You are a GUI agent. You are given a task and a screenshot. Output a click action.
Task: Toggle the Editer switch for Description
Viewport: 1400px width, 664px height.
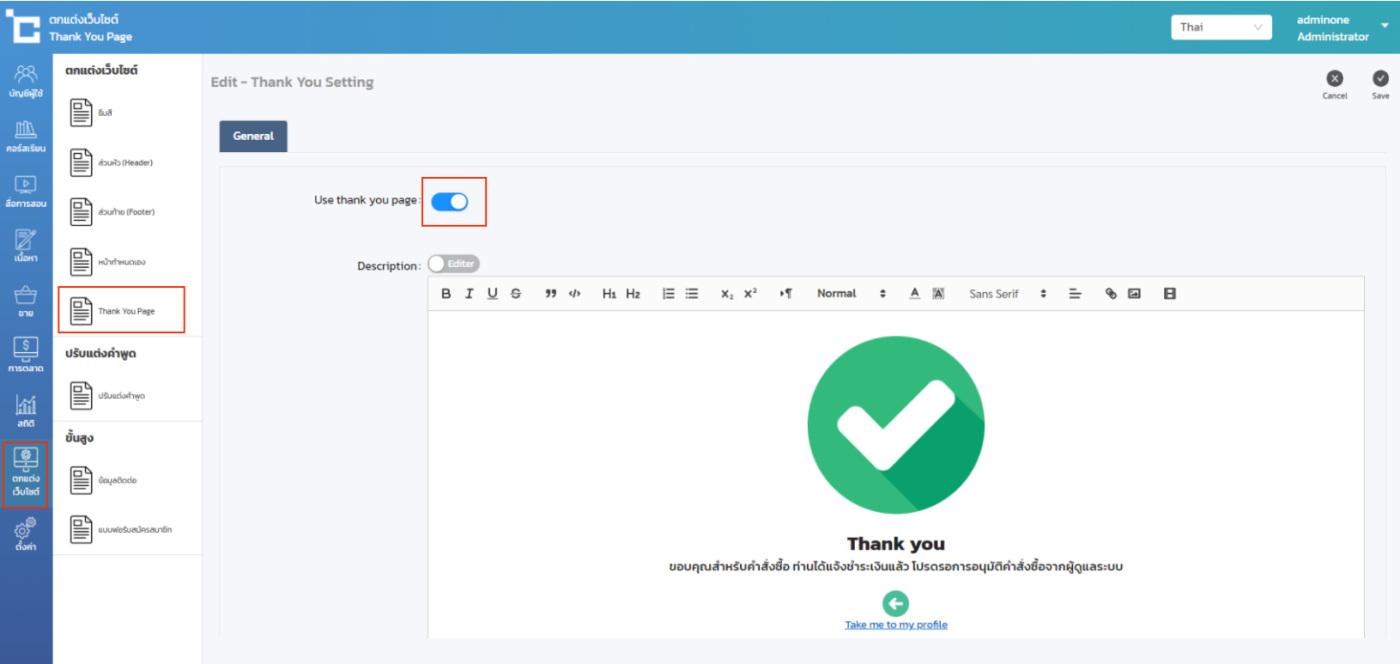tap(453, 264)
